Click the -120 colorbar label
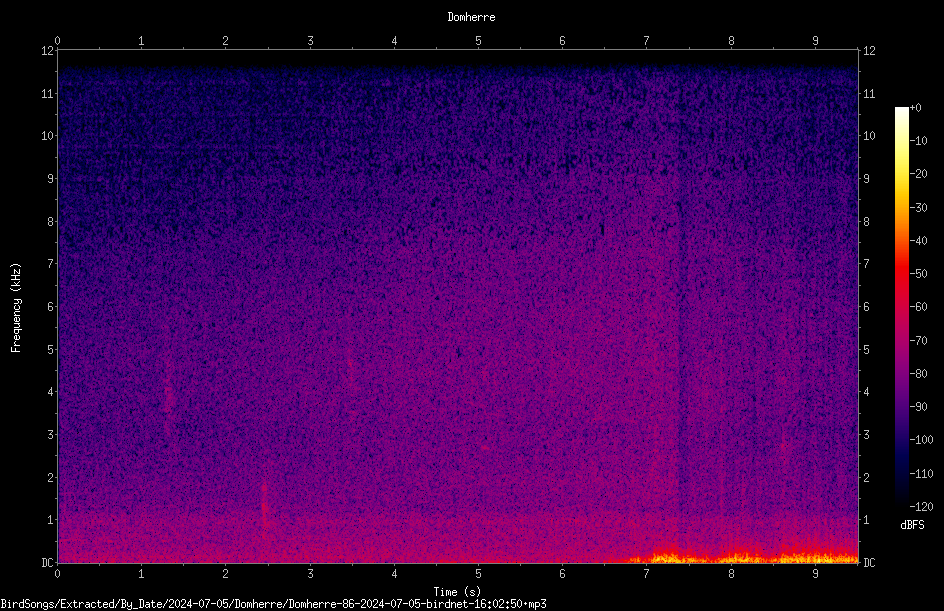 click(921, 507)
